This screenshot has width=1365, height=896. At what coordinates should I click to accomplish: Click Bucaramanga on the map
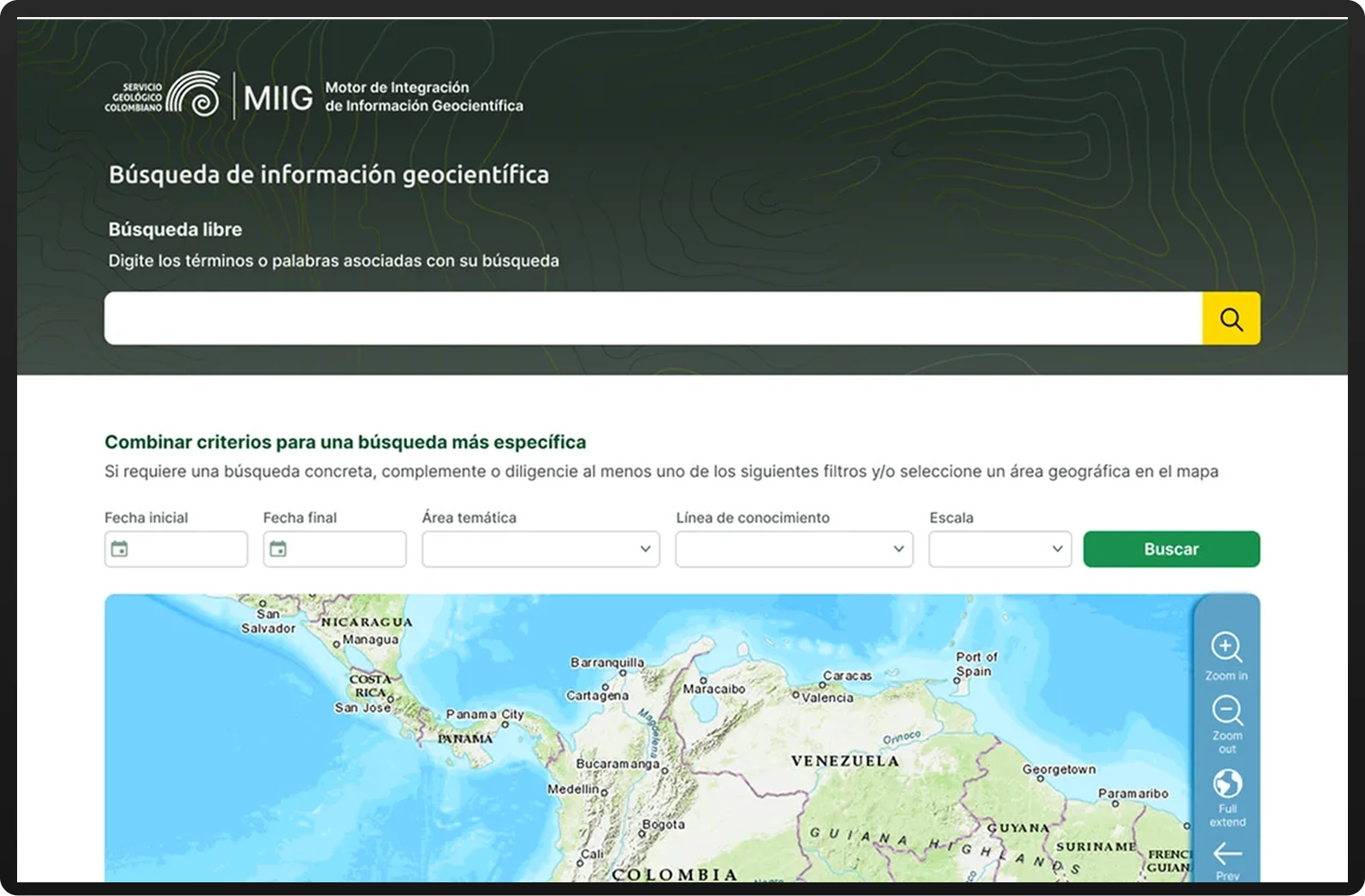tap(617, 764)
